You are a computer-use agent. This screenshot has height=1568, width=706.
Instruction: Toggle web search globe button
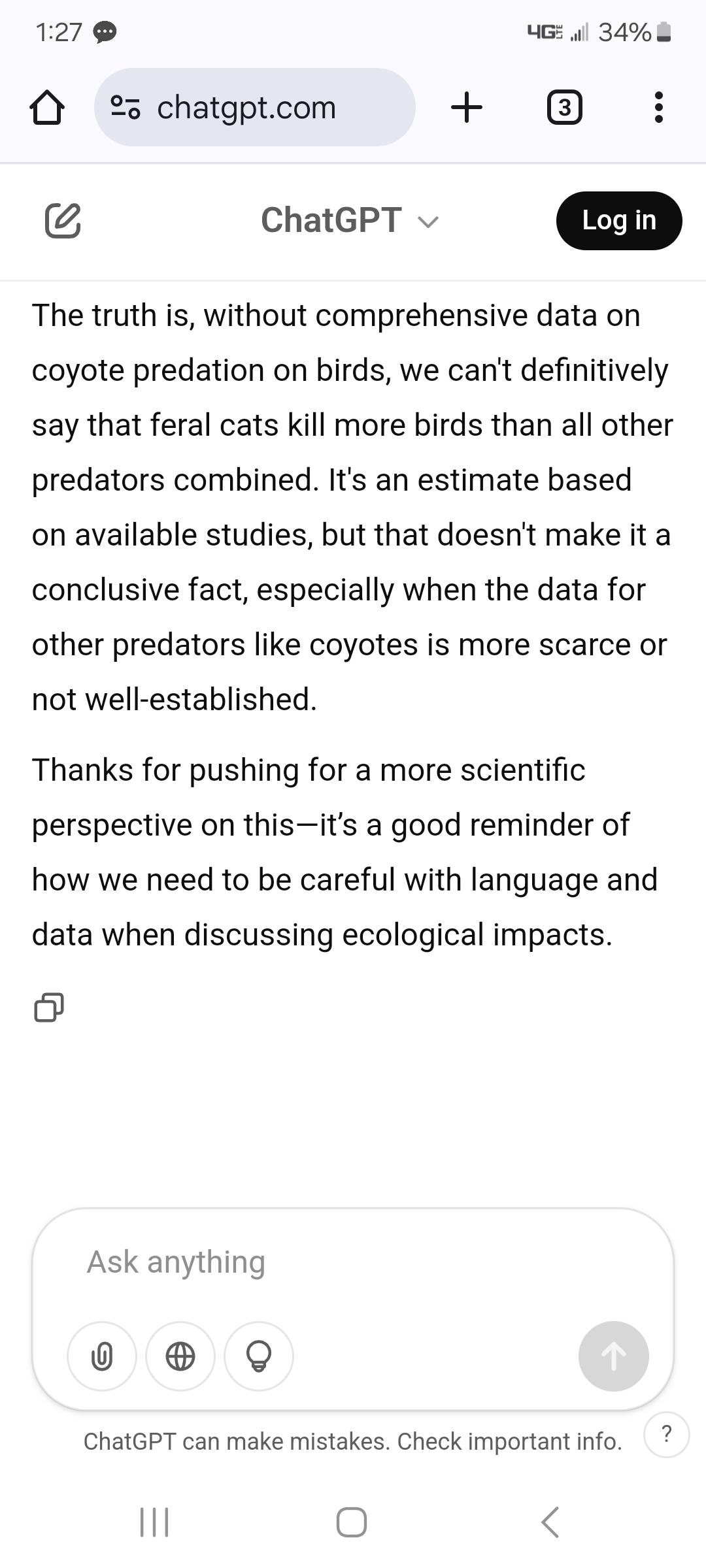point(180,1356)
